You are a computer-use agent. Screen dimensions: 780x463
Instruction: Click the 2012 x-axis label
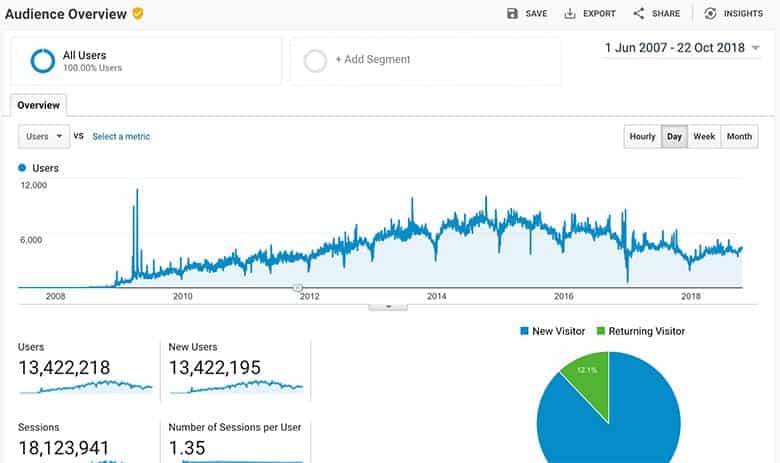309,296
